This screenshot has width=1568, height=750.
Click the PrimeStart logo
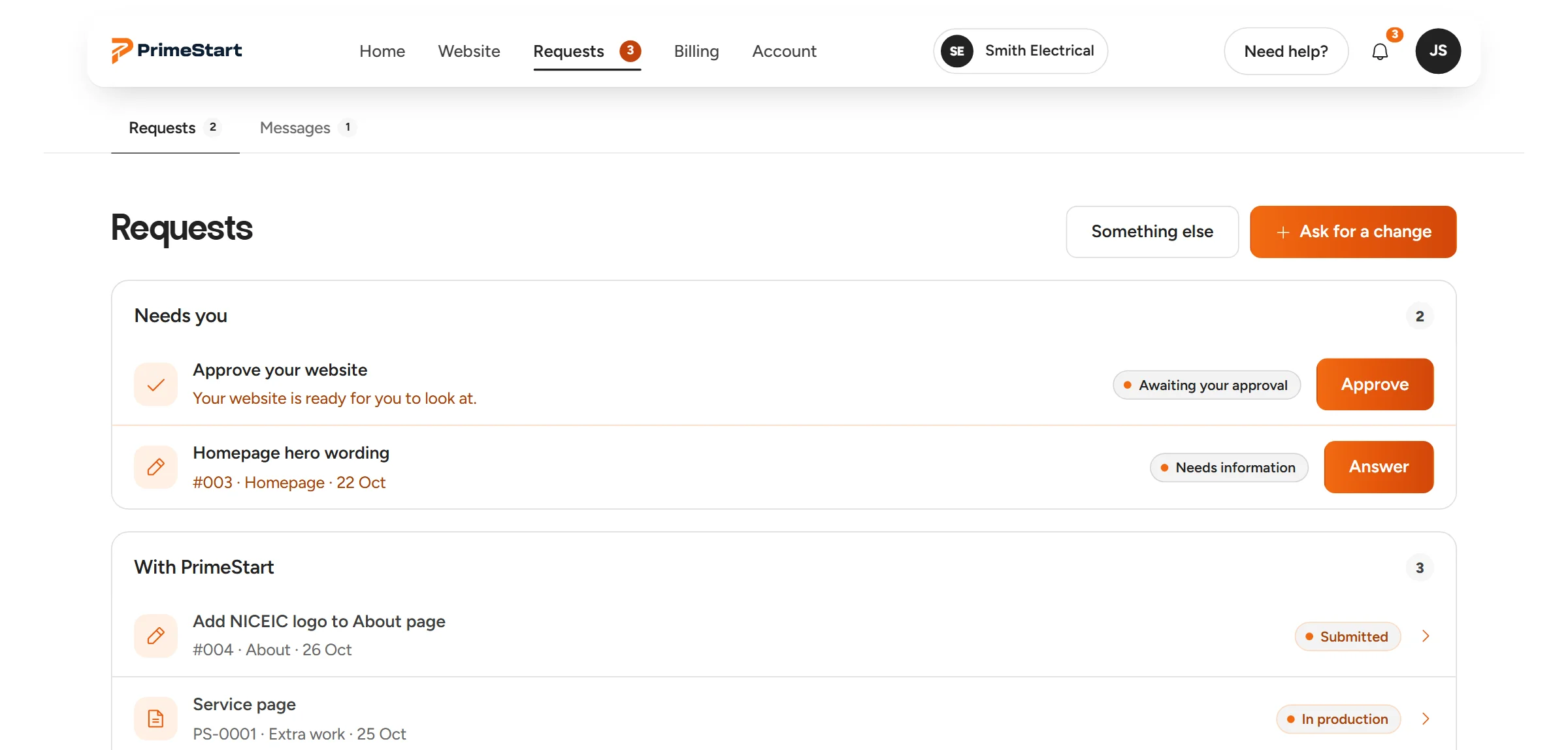click(176, 50)
